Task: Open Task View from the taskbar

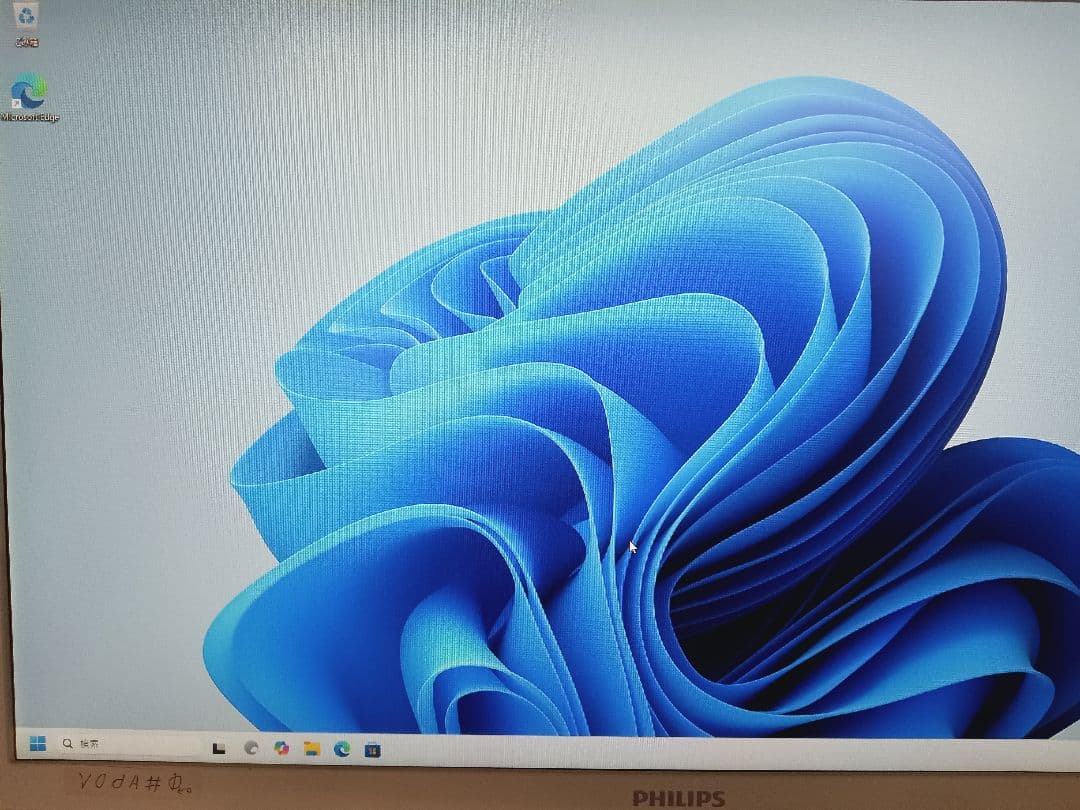Action: tap(219, 748)
